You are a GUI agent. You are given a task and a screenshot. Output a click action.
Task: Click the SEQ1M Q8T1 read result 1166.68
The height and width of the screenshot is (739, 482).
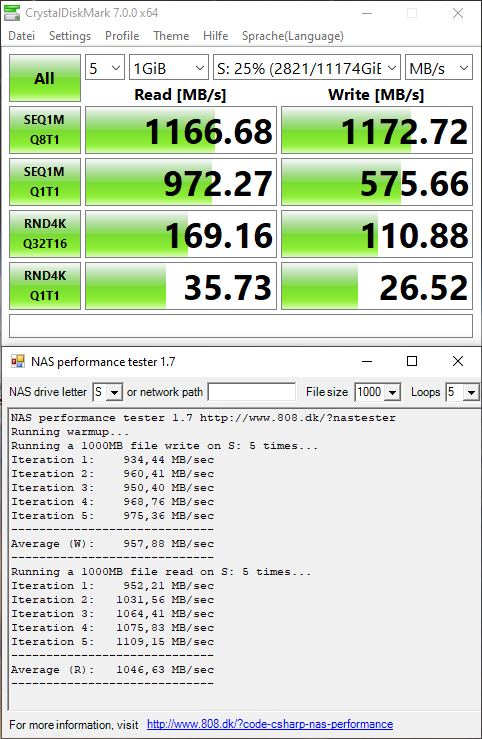click(181, 130)
